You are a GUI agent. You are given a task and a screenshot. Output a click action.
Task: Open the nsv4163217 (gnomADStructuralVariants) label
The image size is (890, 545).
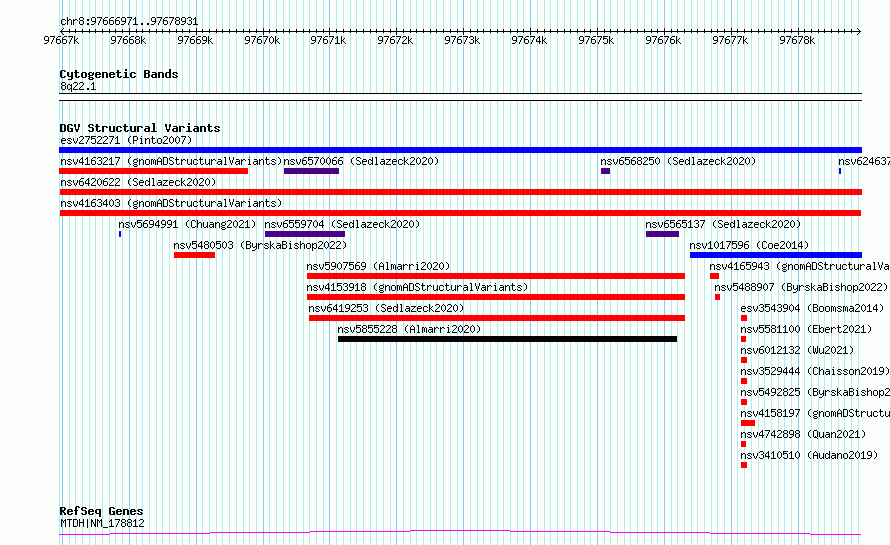click(171, 161)
